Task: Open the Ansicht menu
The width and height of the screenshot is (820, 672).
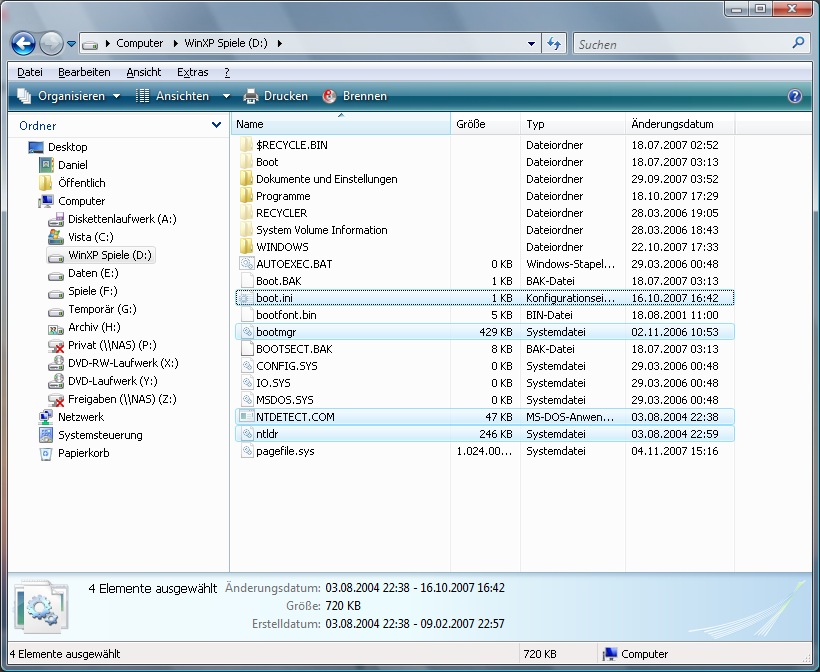Action: (144, 72)
